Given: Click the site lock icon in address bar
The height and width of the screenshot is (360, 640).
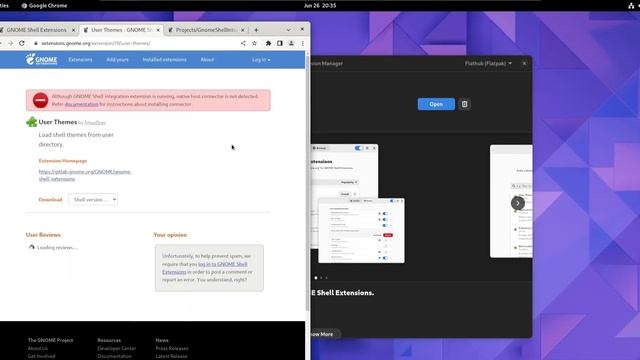Looking at the screenshot, I should [x=36, y=43].
